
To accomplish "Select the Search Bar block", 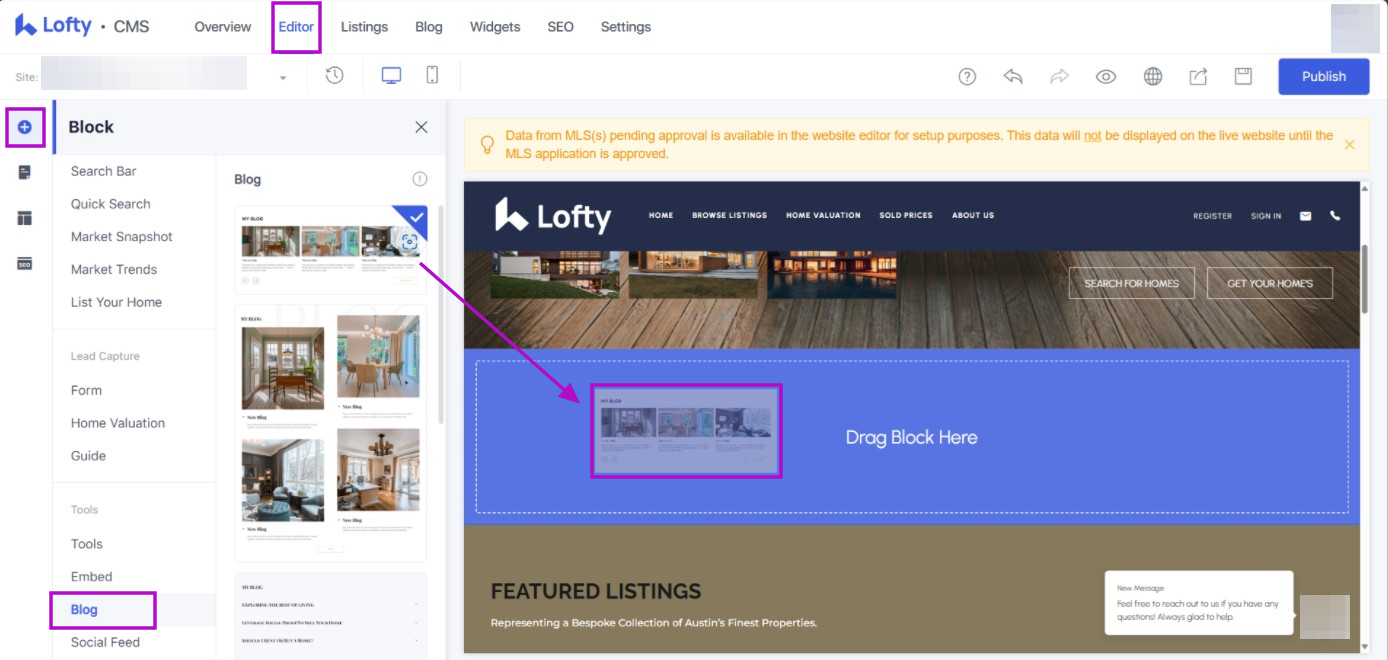I will click(104, 171).
